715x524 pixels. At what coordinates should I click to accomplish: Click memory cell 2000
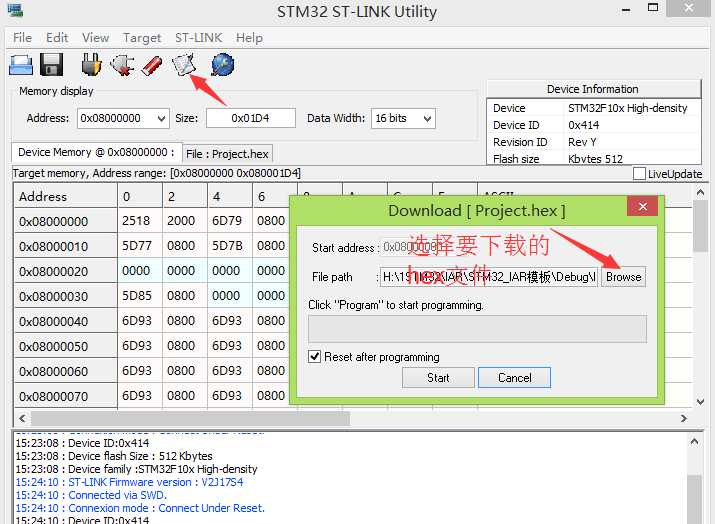185,221
